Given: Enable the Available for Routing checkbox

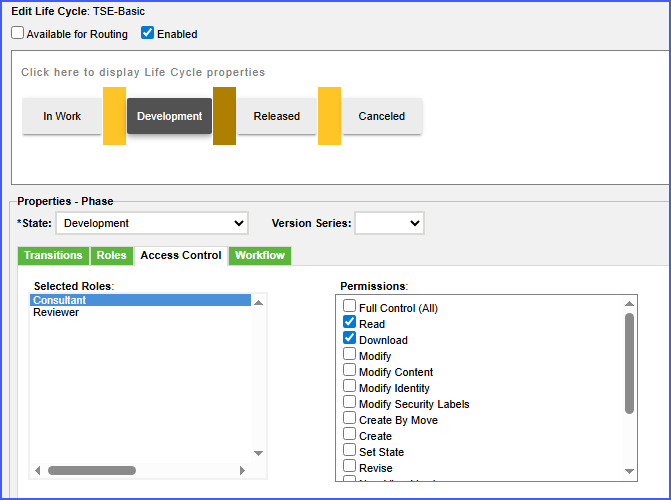Looking at the screenshot, I should (x=18, y=33).
